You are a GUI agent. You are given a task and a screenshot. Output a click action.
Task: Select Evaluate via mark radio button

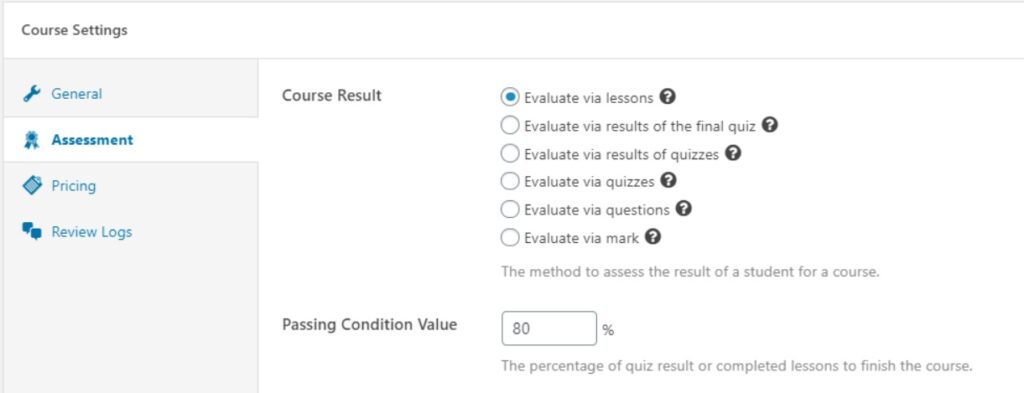(509, 238)
